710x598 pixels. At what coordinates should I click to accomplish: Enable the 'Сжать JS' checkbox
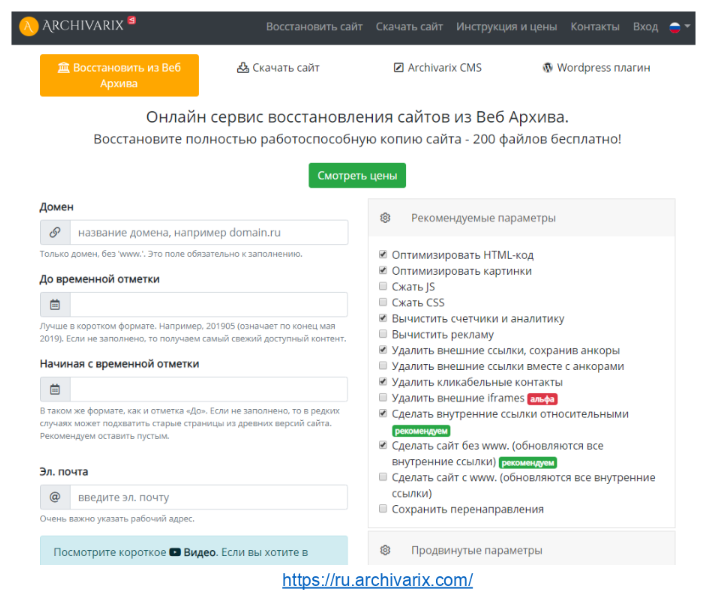point(383,287)
